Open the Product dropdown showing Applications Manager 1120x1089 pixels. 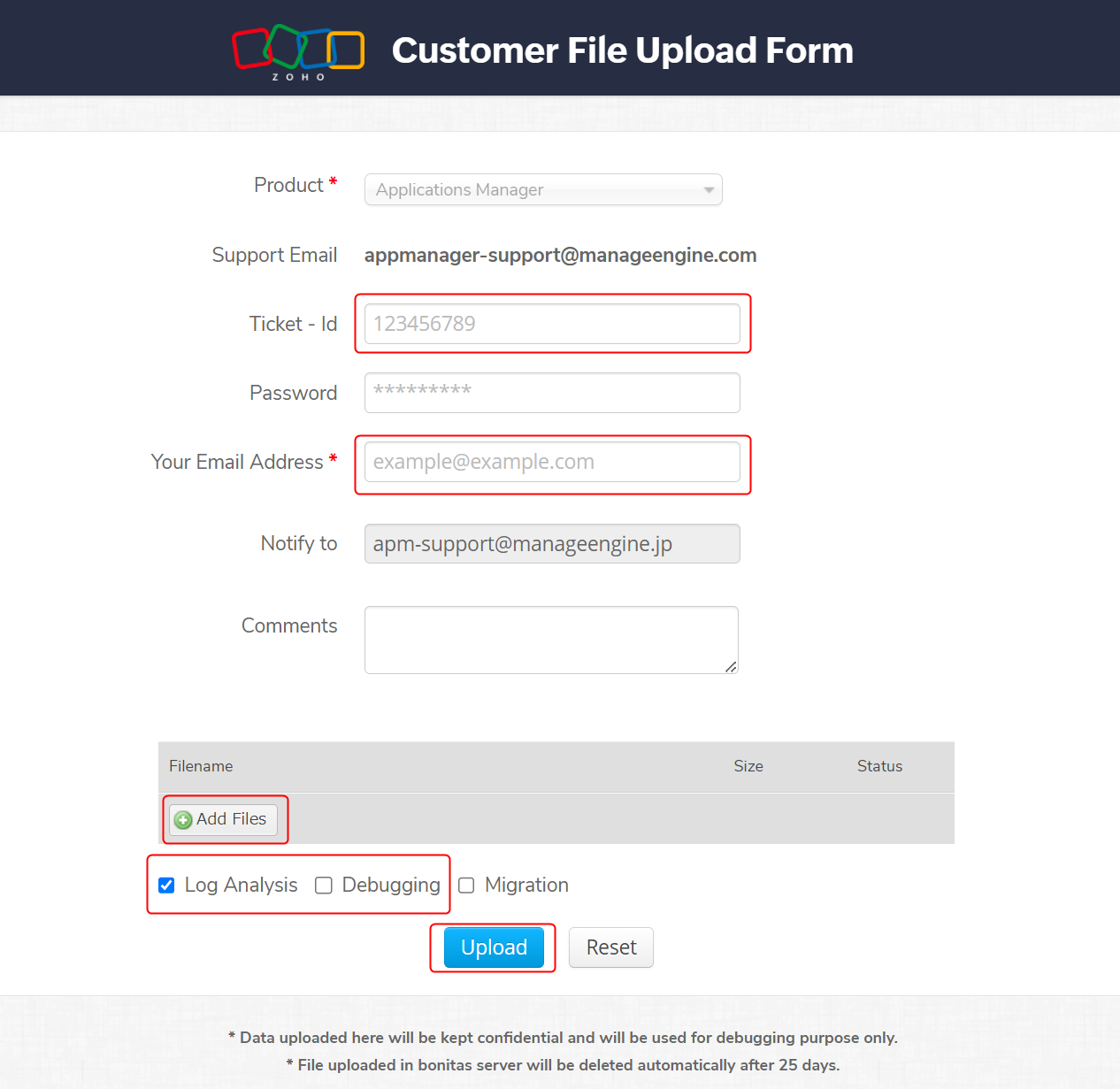[543, 189]
